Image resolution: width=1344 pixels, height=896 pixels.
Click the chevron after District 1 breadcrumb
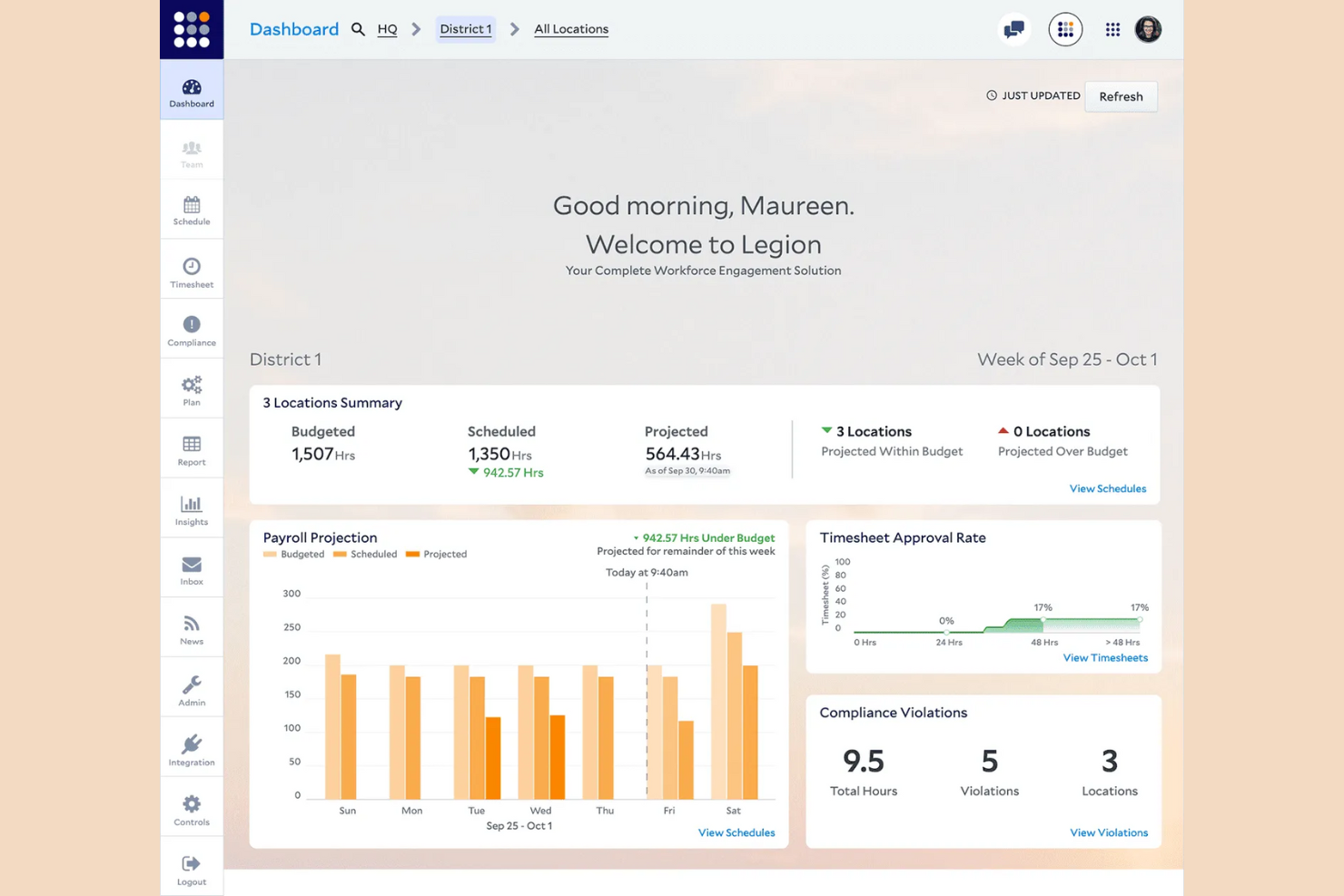515,29
